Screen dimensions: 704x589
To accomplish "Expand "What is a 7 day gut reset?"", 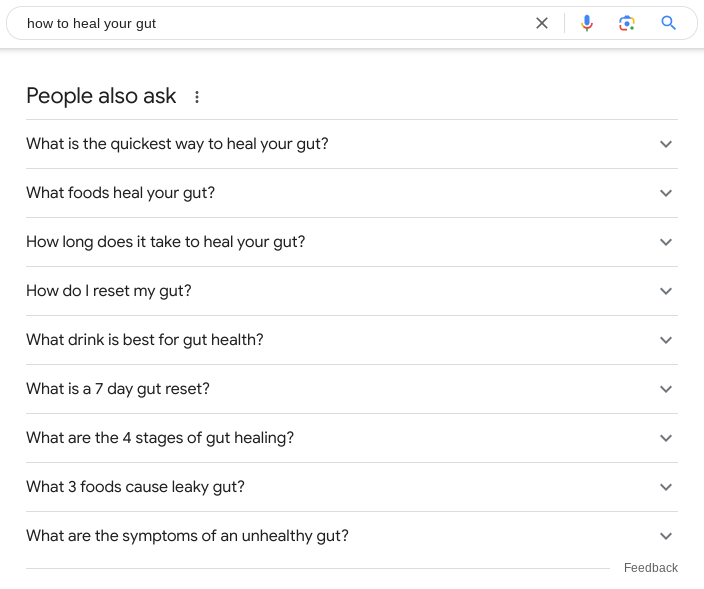I will click(118, 389).
